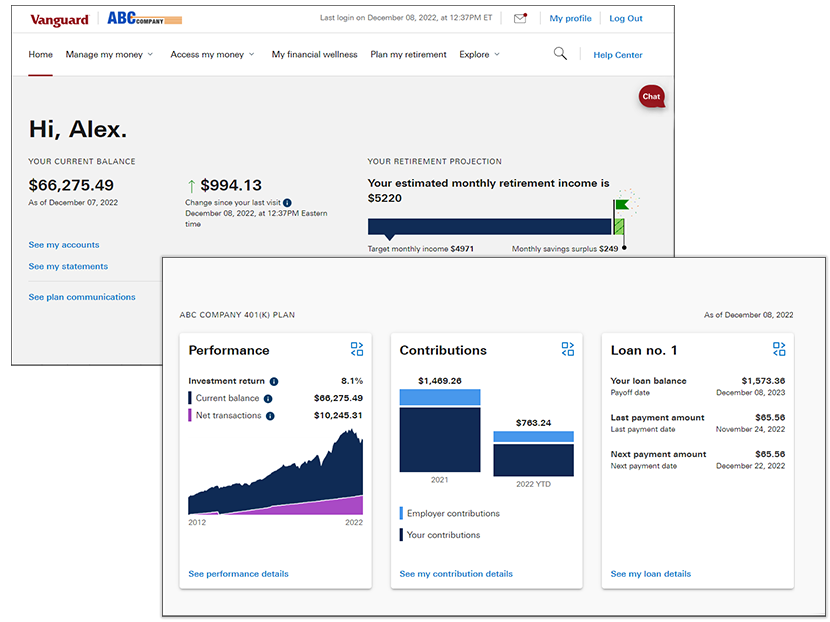
Task: Select the Home tab
Action: pyautogui.click(x=40, y=54)
